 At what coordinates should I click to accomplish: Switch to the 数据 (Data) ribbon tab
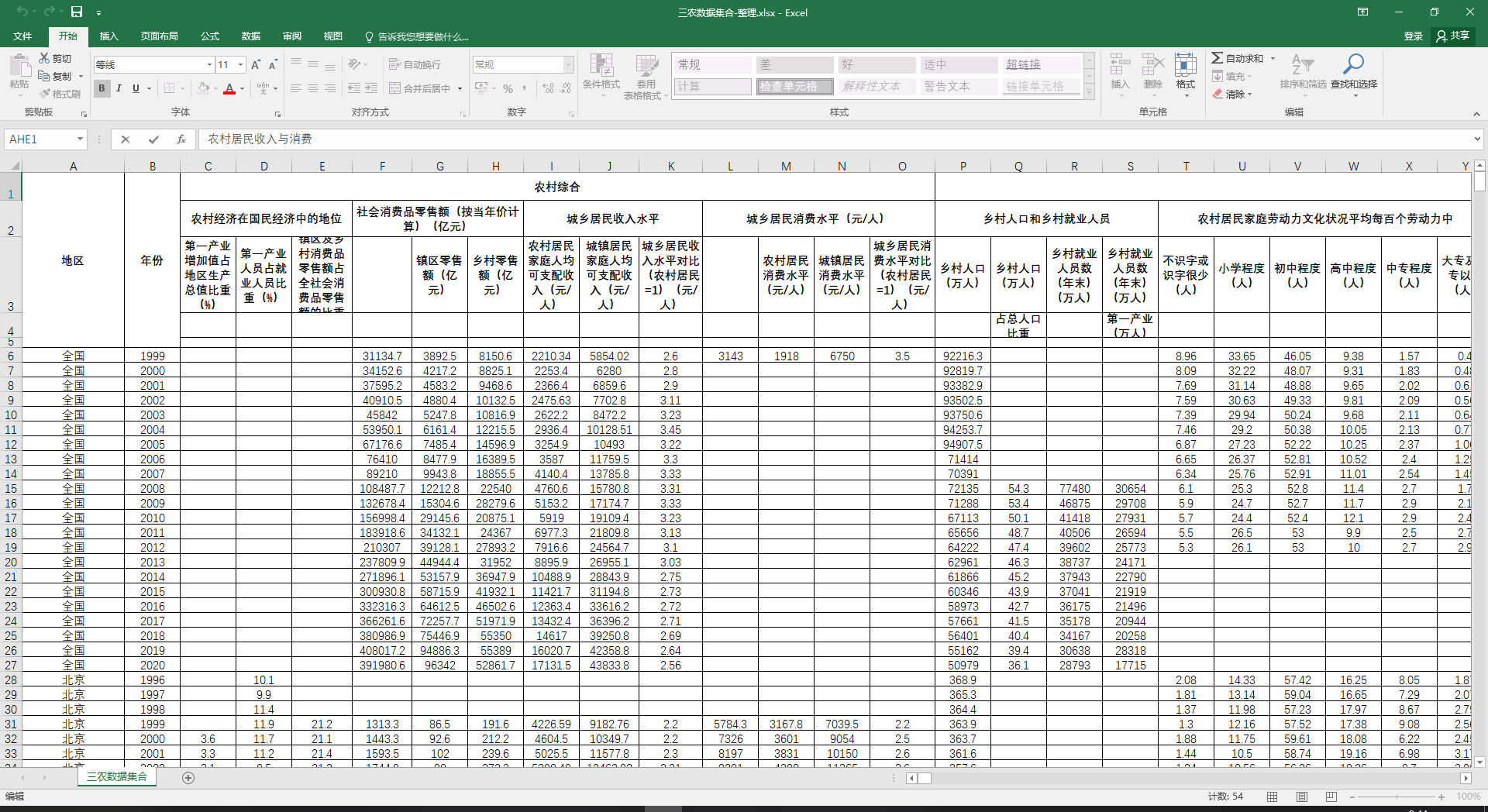tap(250, 36)
